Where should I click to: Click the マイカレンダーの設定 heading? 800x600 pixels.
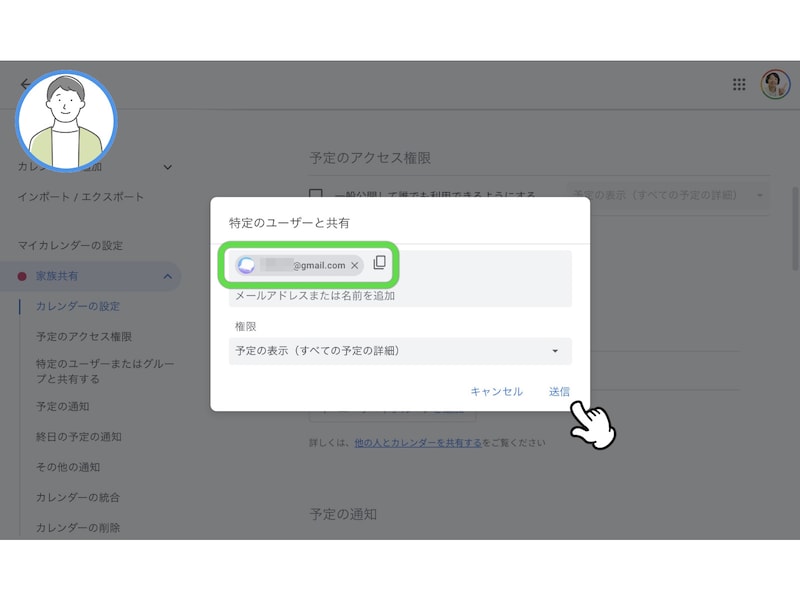pos(70,245)
